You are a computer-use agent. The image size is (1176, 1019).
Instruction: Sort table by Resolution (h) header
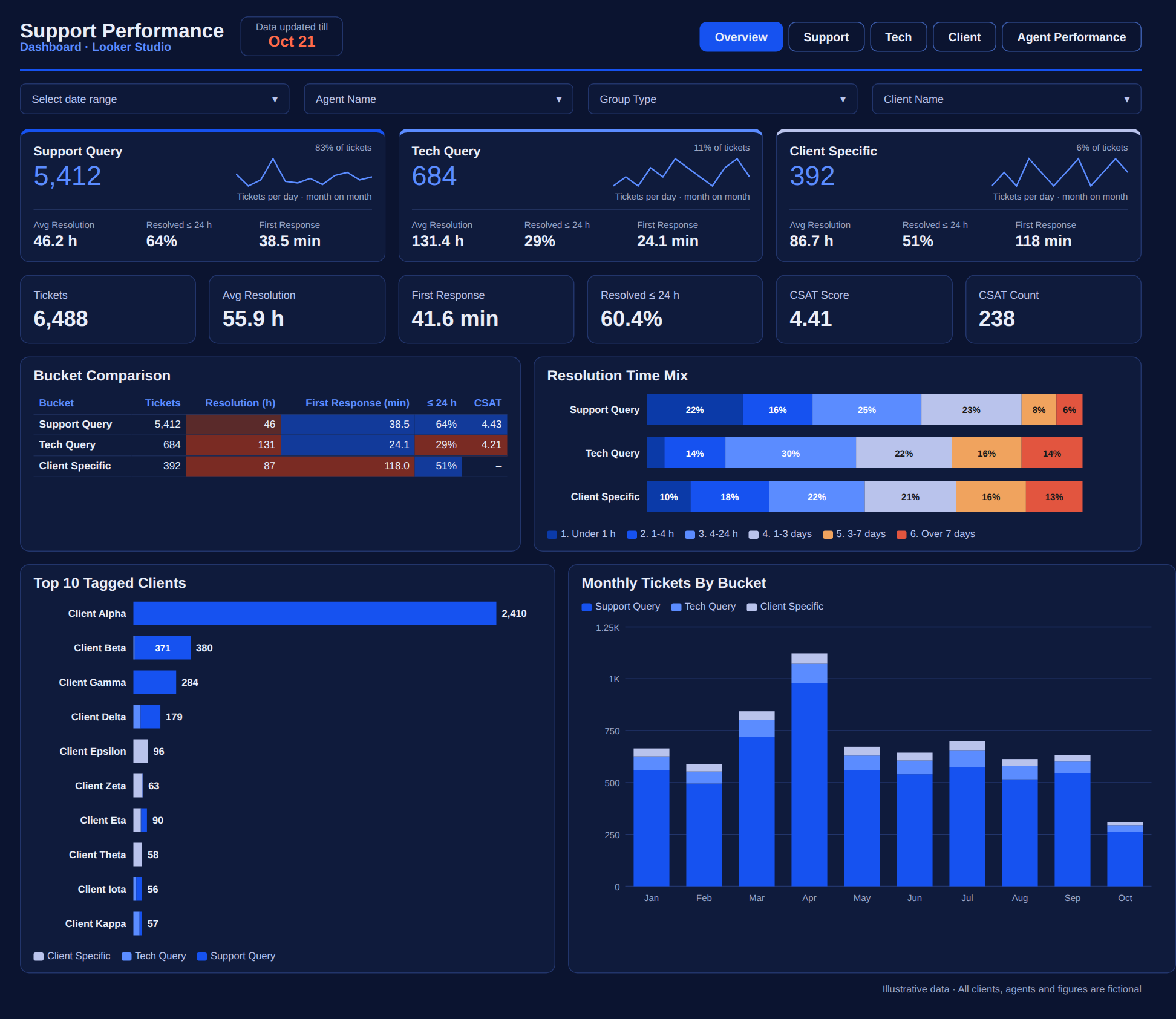(240, 403)
